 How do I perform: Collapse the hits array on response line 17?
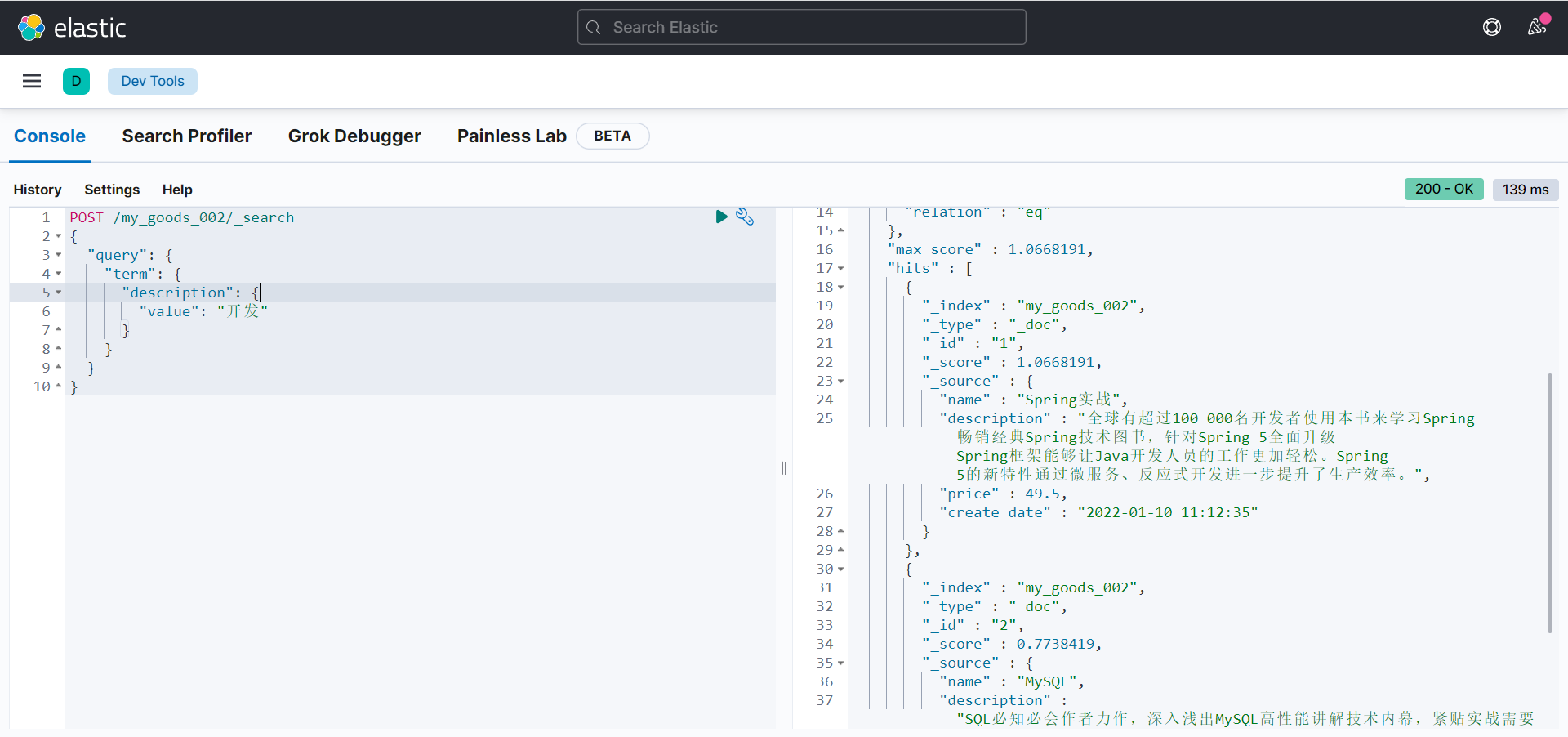(x=840, y=268)
